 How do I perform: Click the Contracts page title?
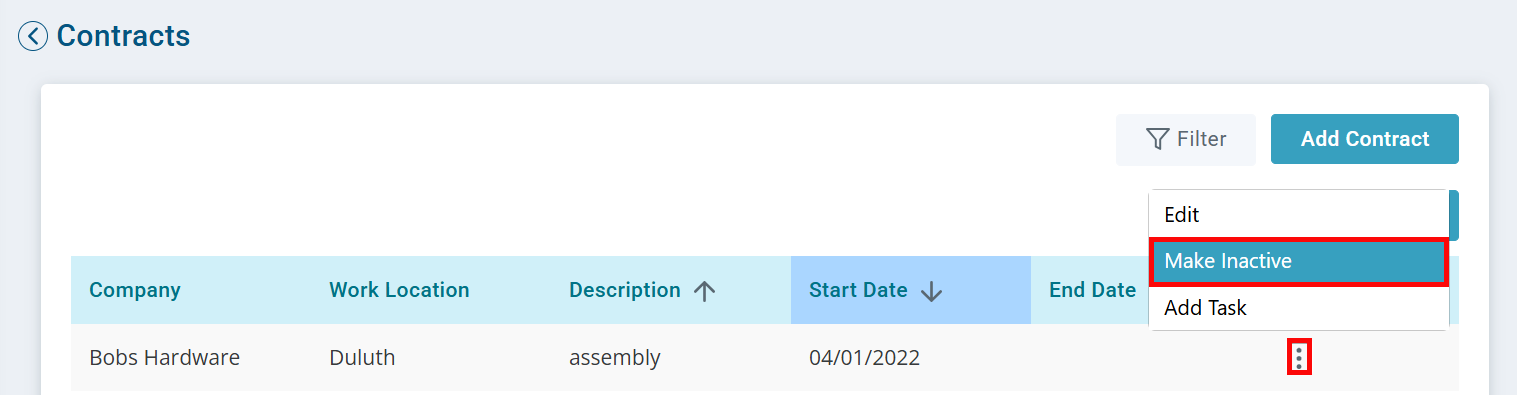123,36
